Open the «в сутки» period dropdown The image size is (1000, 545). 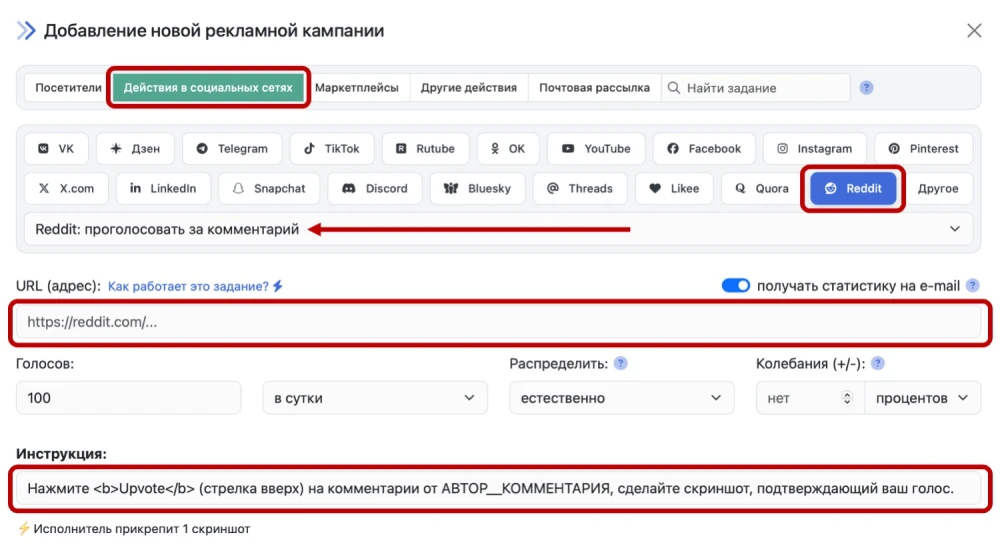coord(374,398)
